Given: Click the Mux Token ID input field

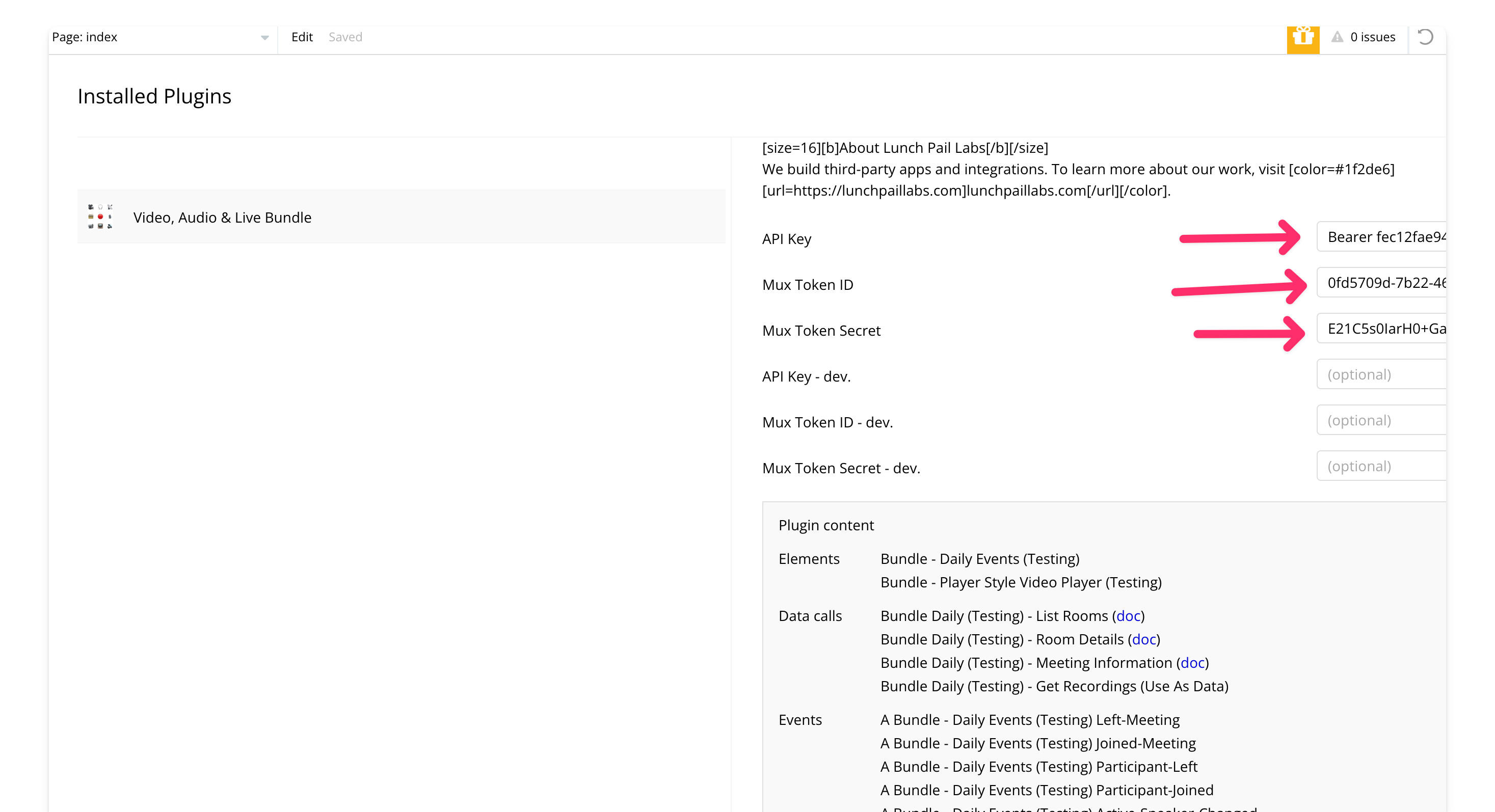Looking at the screenshot, I should click(1381, 282).
